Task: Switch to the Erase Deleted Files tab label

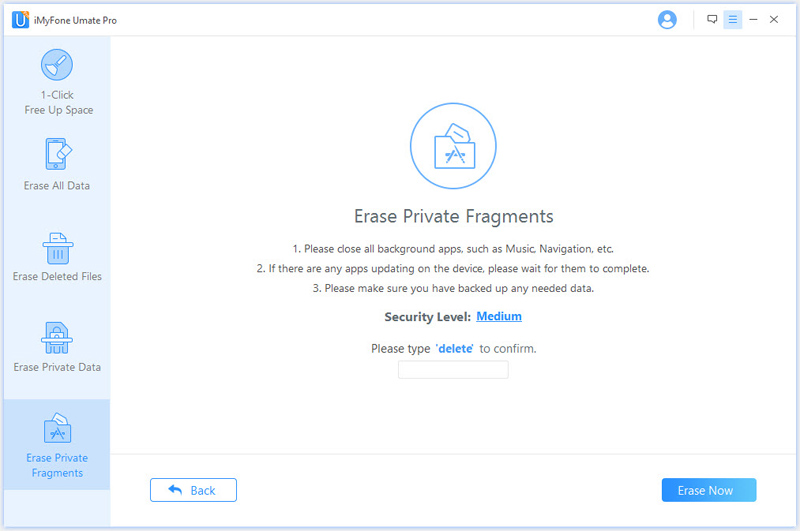Action: coord(57,276)
